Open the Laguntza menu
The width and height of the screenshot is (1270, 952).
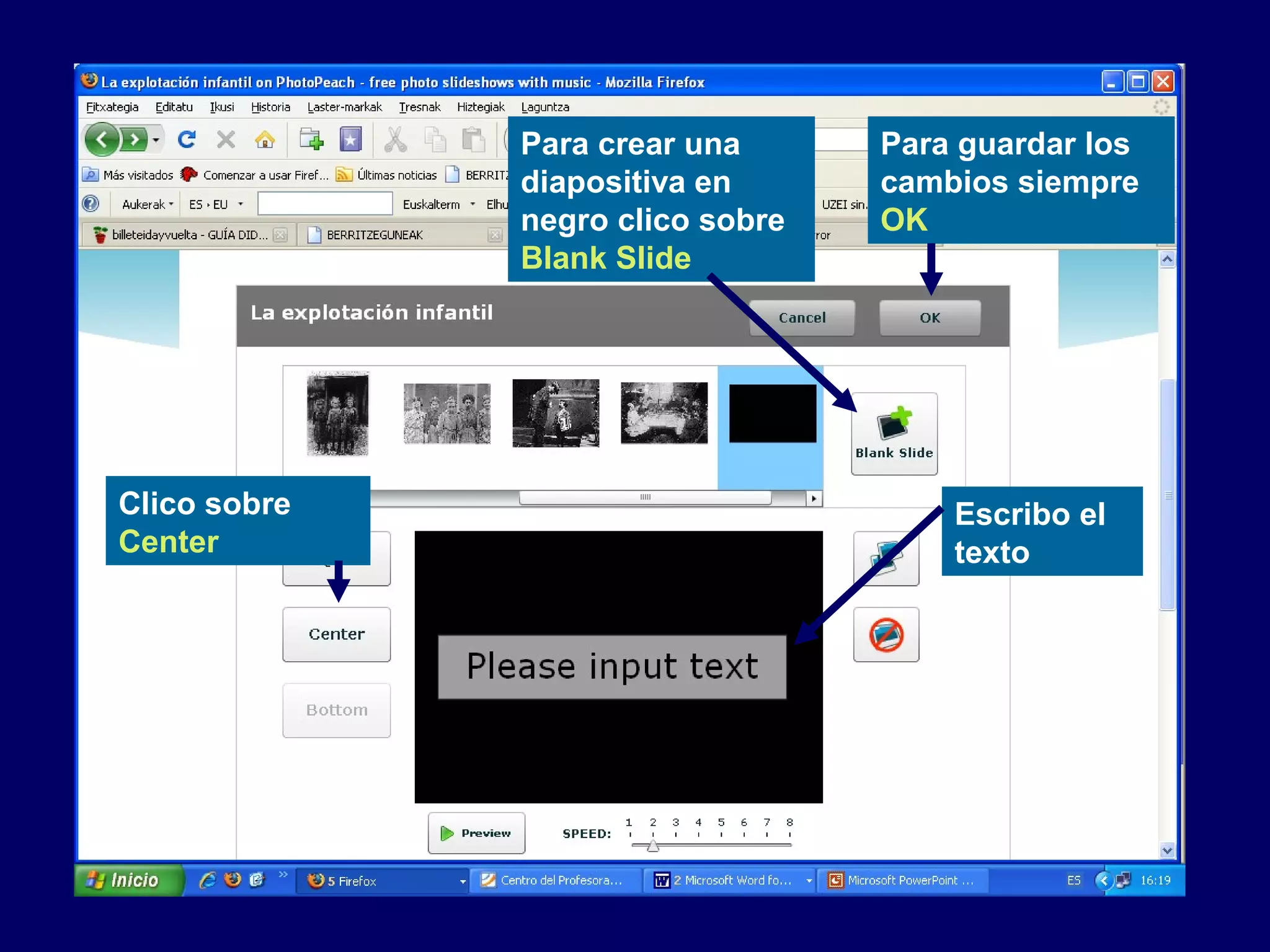coord(545,107)
